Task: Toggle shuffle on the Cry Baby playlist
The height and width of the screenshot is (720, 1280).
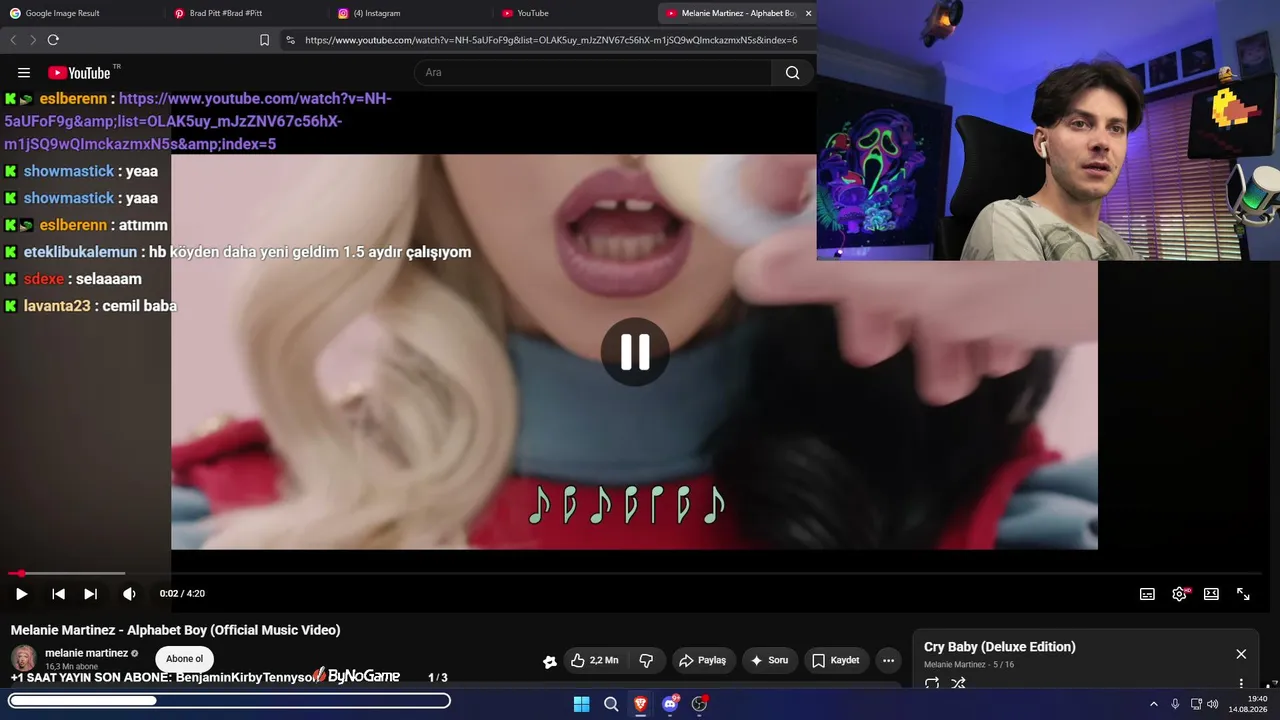Action: [x=958, y=684]
